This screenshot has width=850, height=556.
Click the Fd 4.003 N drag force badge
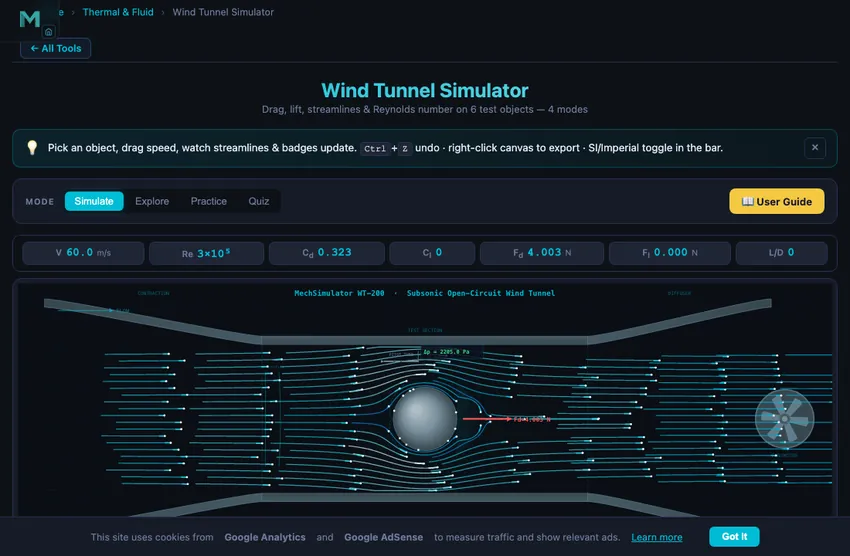point(542,253)
